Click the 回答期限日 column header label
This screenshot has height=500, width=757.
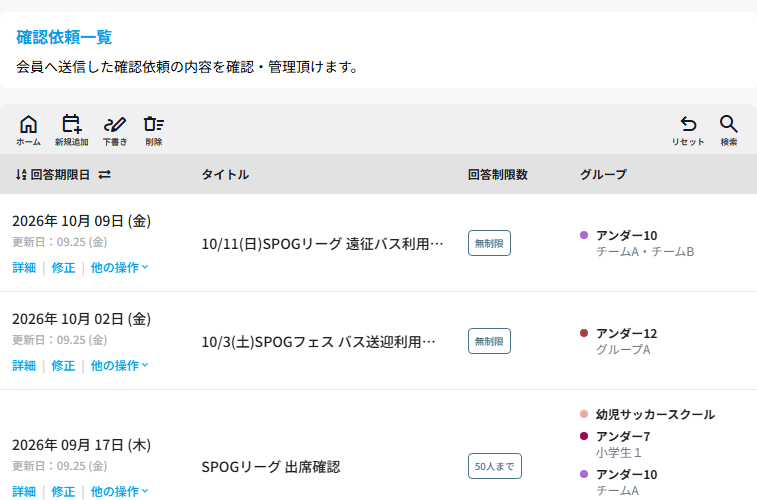coord(60,175)
